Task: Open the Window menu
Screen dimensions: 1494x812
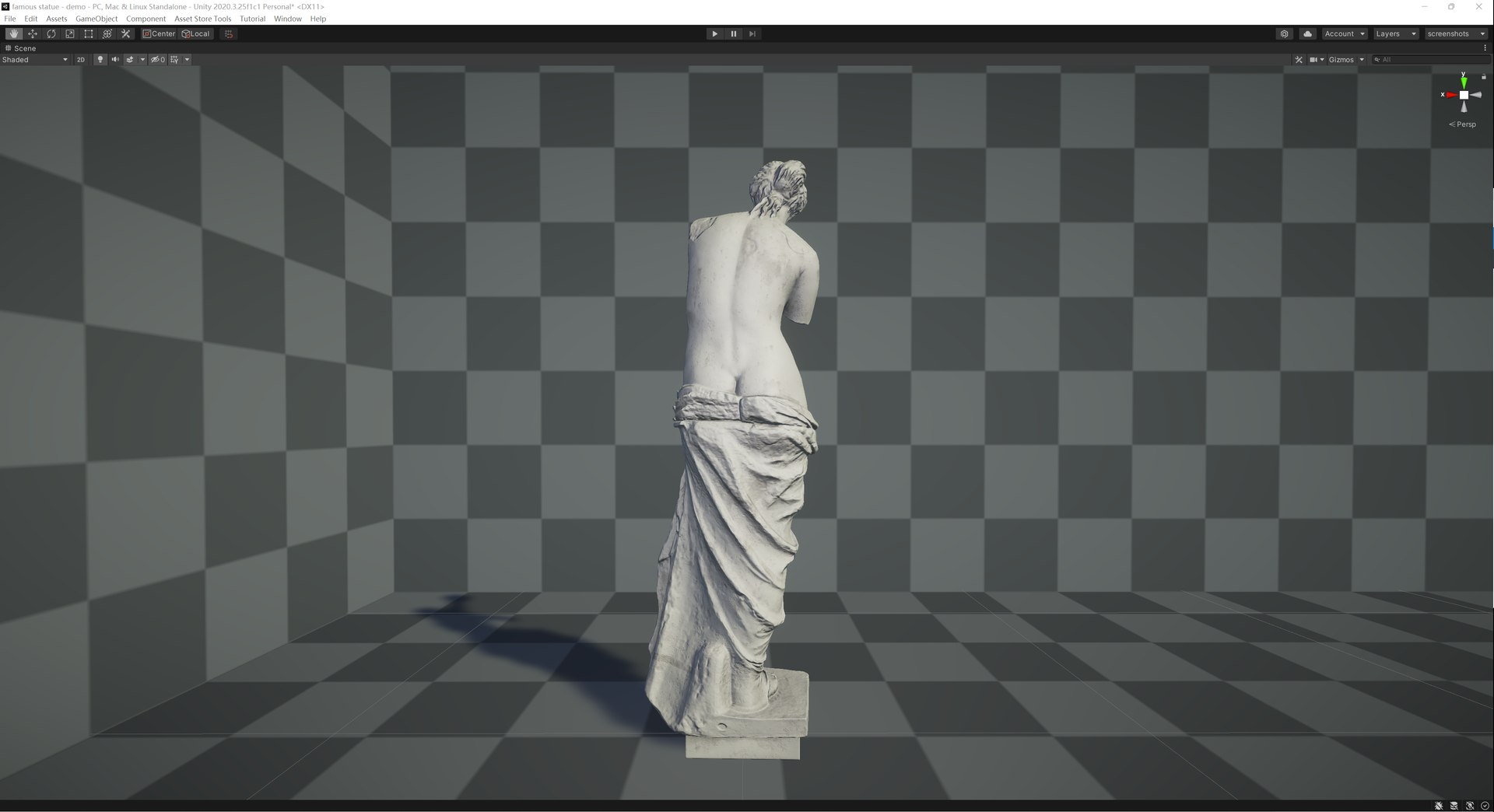Action: tap(287, 19)
